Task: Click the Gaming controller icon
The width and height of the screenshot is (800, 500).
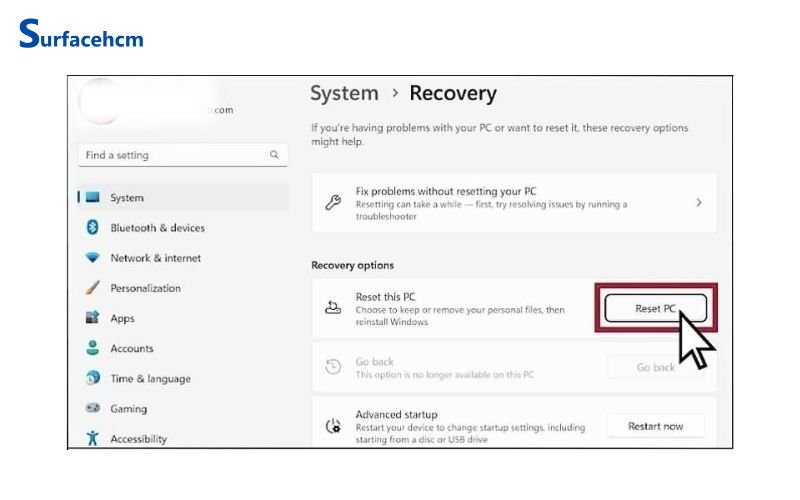Action: coord(93,409)
